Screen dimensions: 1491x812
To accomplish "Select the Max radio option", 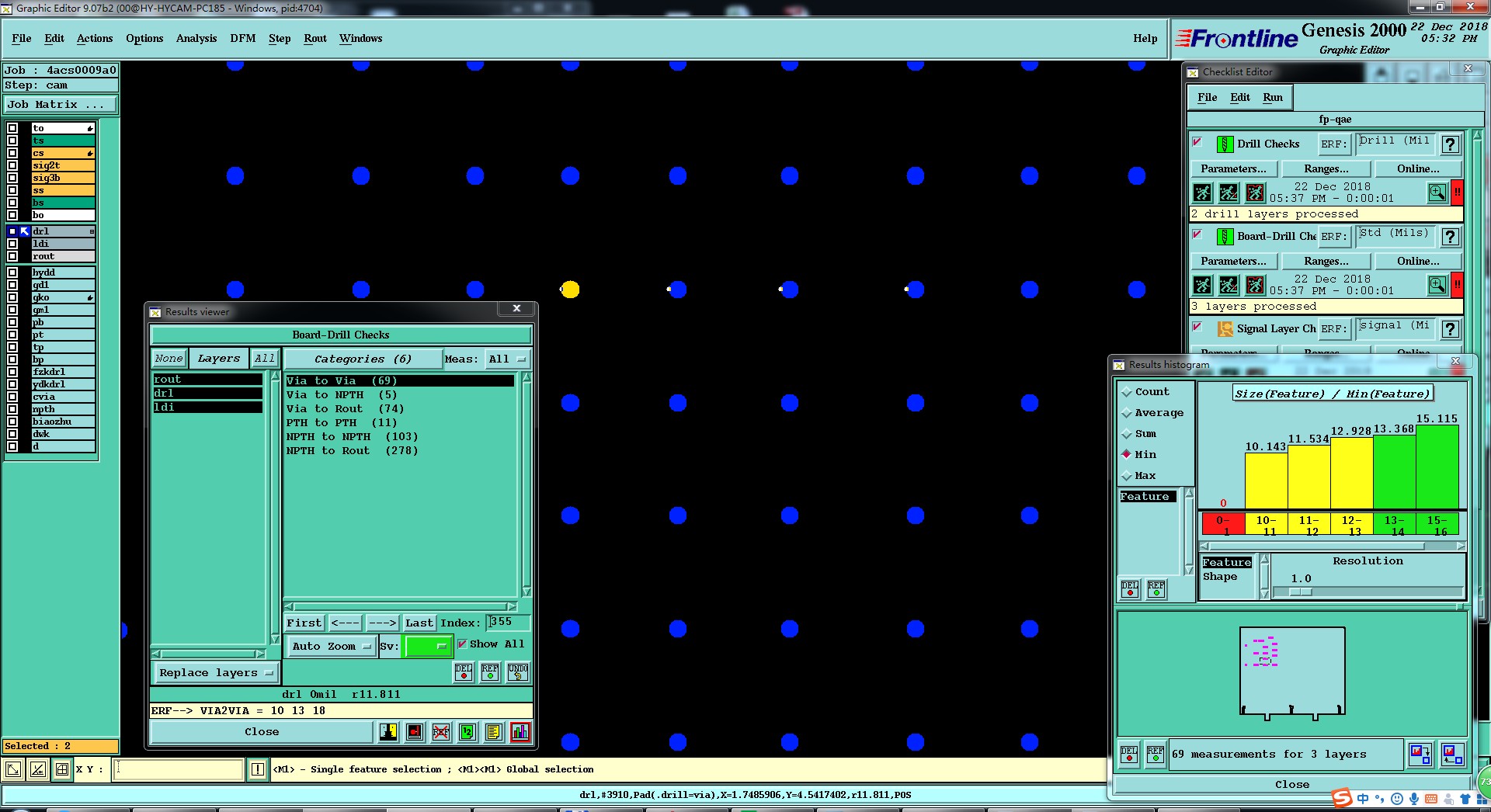I will click(x=1127, y=476).
